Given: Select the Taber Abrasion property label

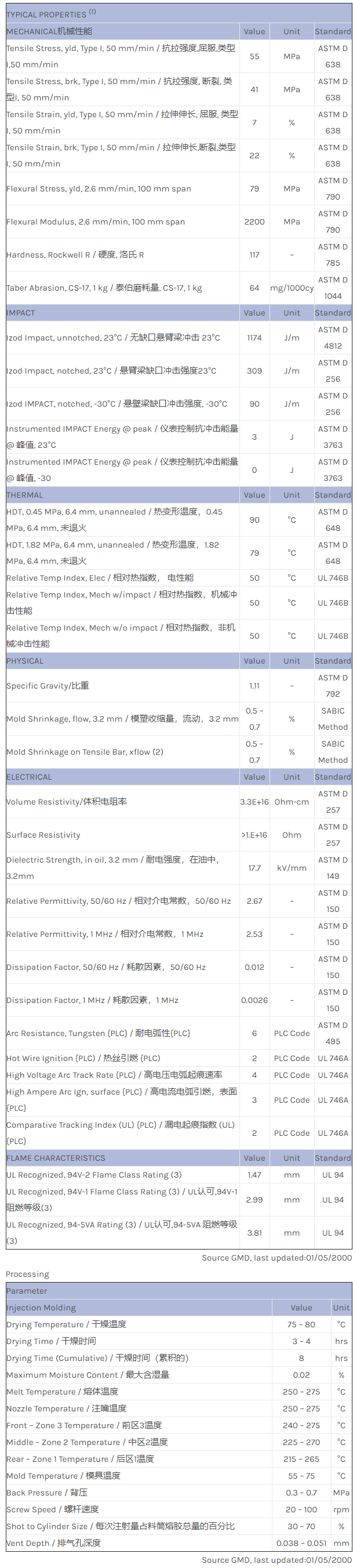Looking at the screenshot, I should [x=103, y=288].
